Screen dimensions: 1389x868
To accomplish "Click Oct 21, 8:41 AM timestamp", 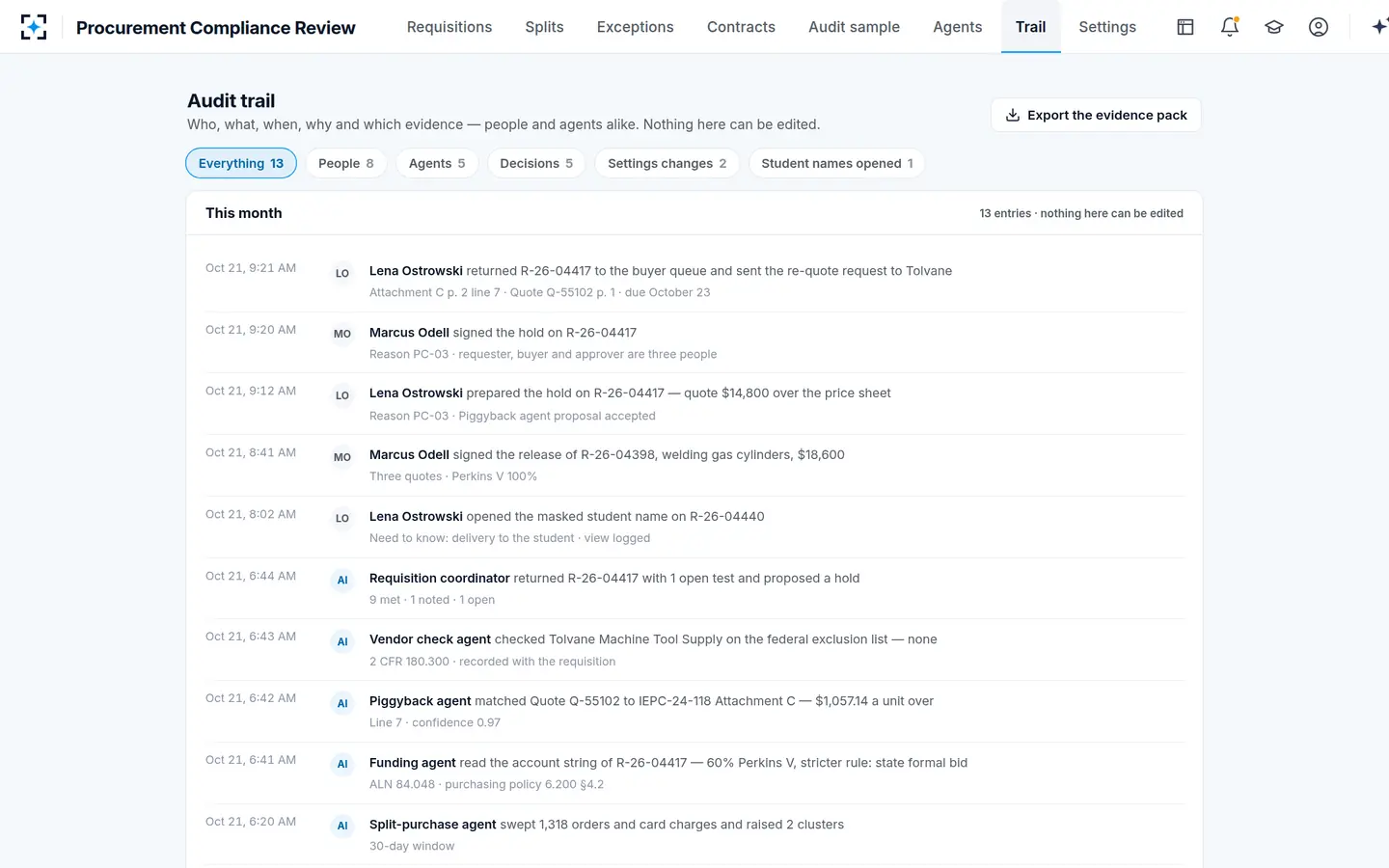I will pos(251,452).
